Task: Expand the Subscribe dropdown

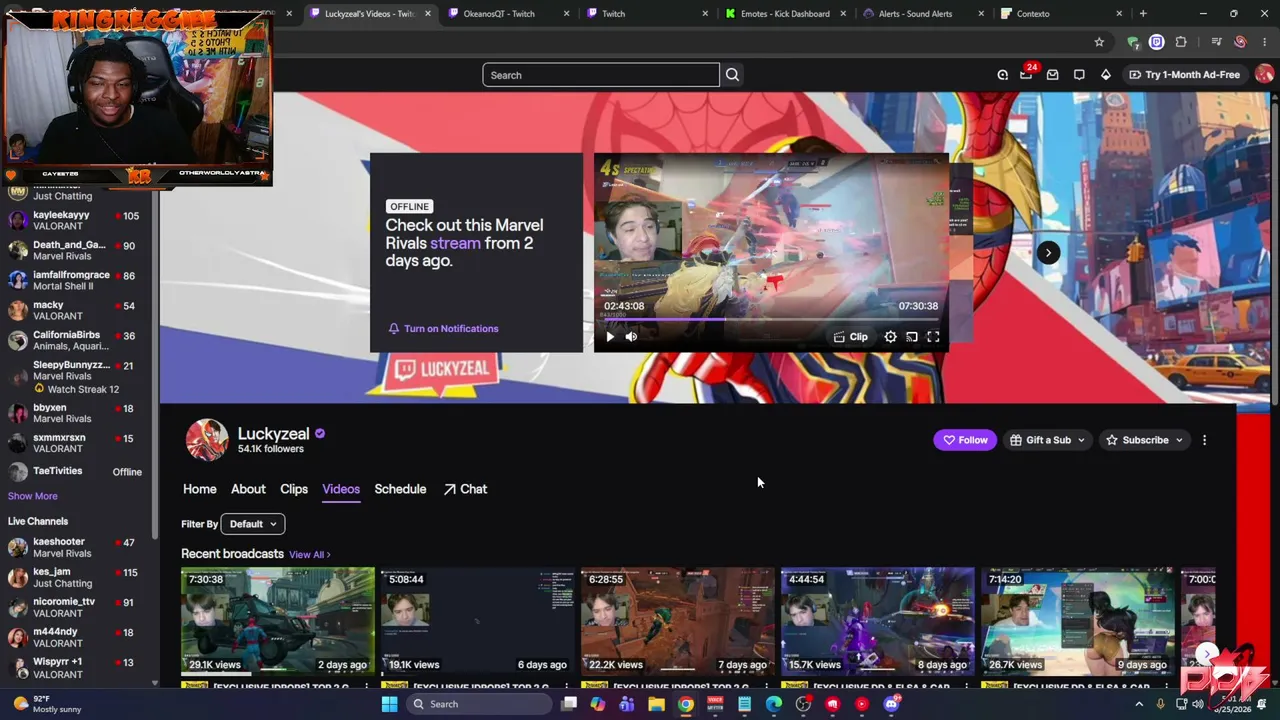Action: pos(1144,440)
